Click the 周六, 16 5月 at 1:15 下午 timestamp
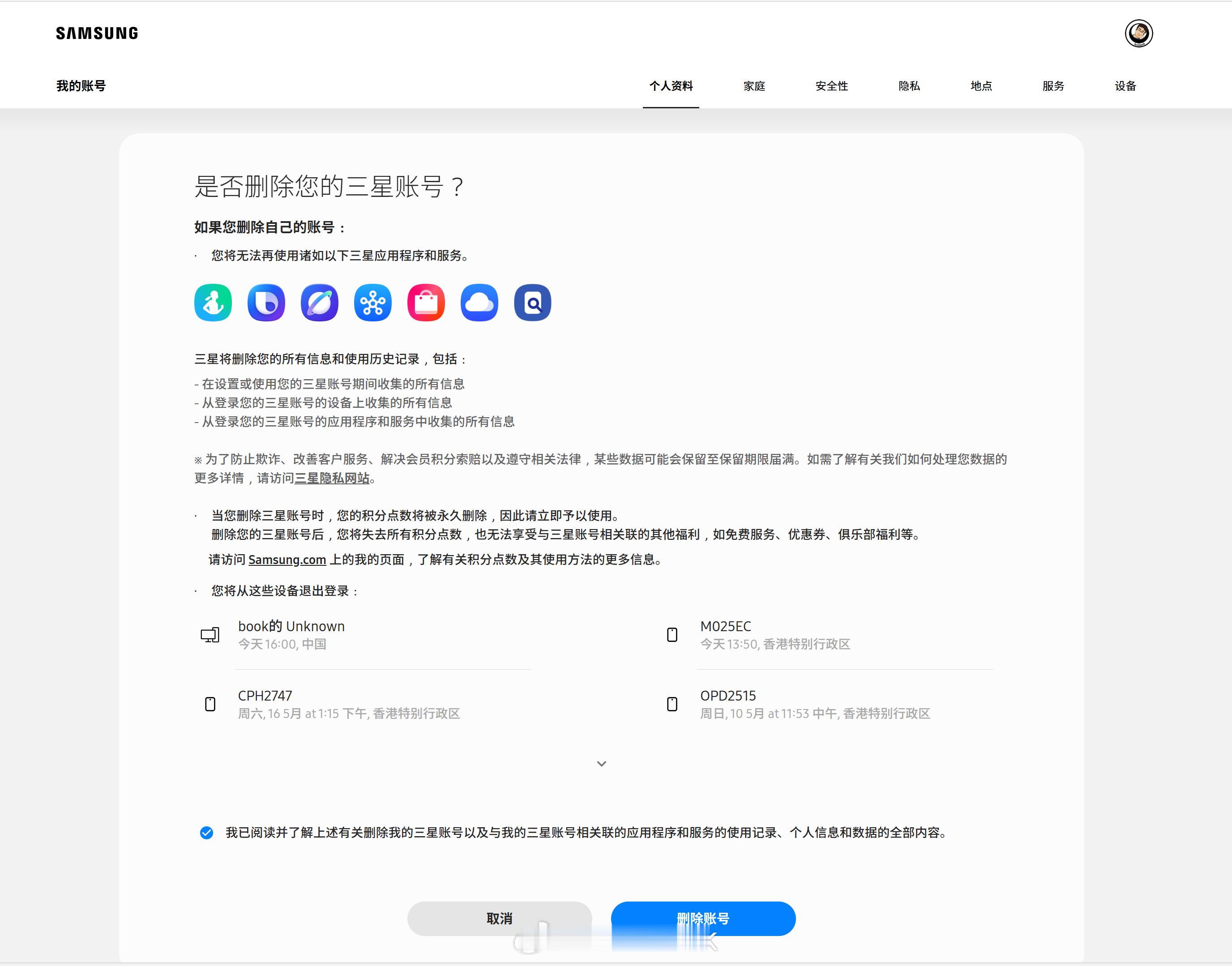This screenshot has width=1232, height=966. 348,714
